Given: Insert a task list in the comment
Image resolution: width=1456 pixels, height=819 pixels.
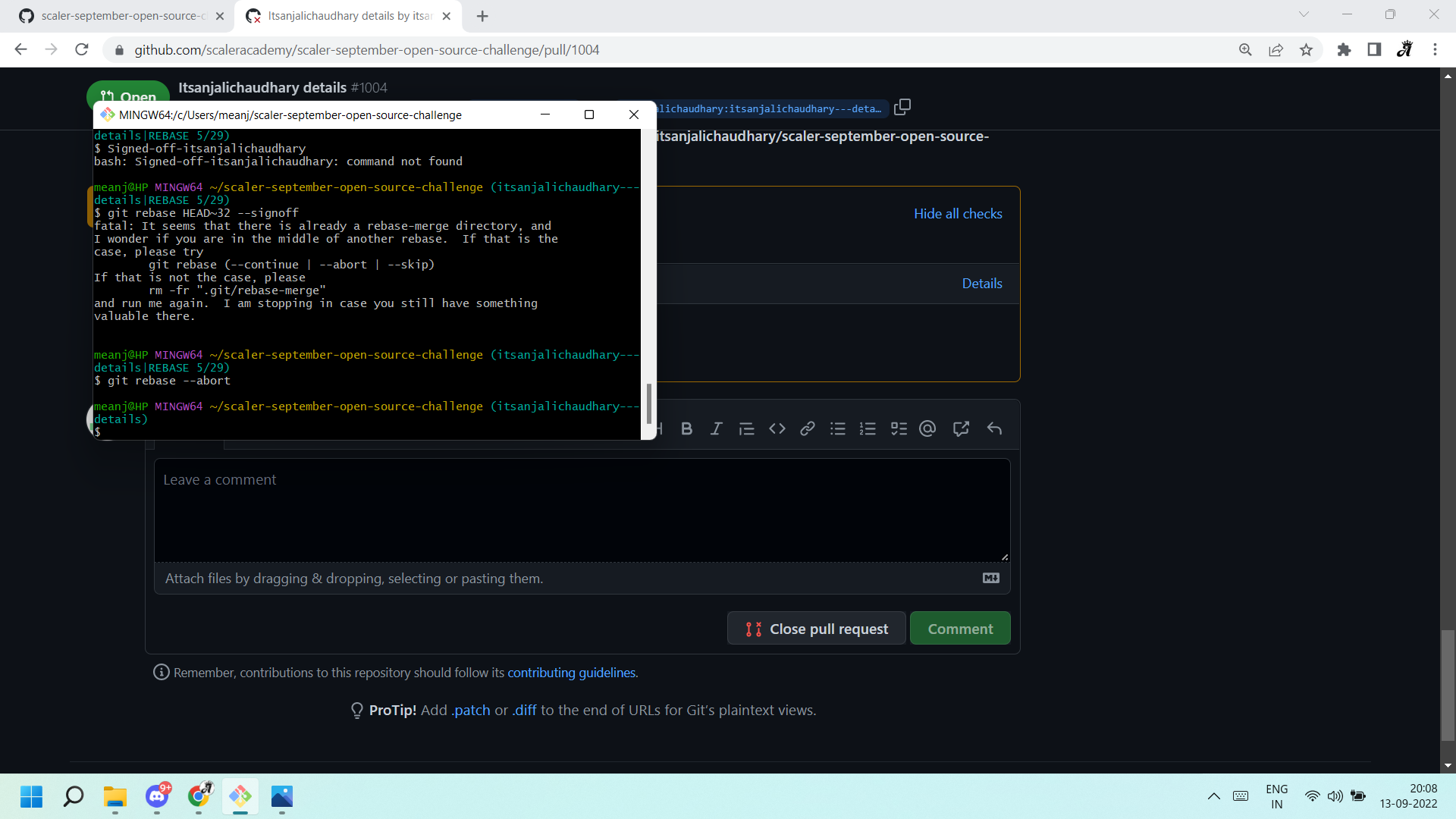Looking at the screenshot, I should coord(899,428).
